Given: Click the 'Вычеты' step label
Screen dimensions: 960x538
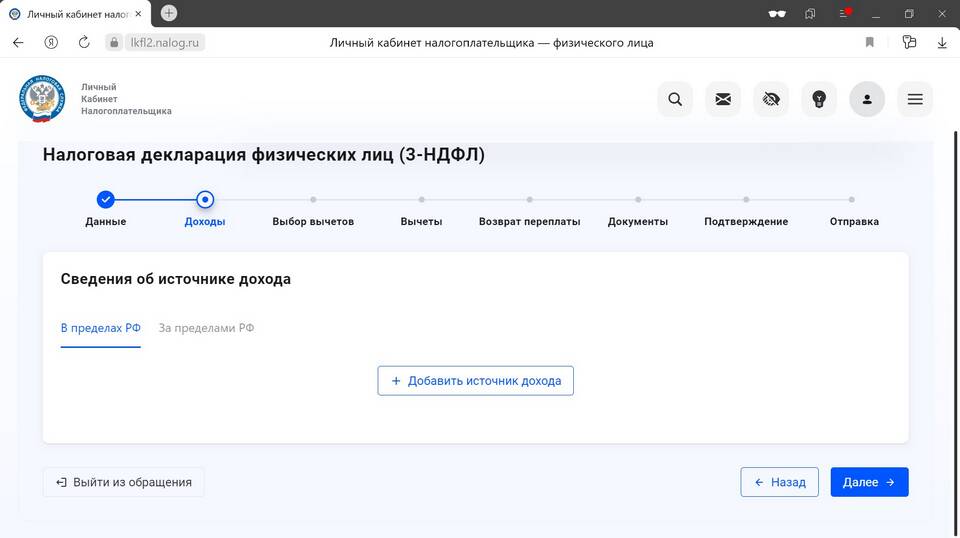Looking at the screenshot, I should coord(421,222).
